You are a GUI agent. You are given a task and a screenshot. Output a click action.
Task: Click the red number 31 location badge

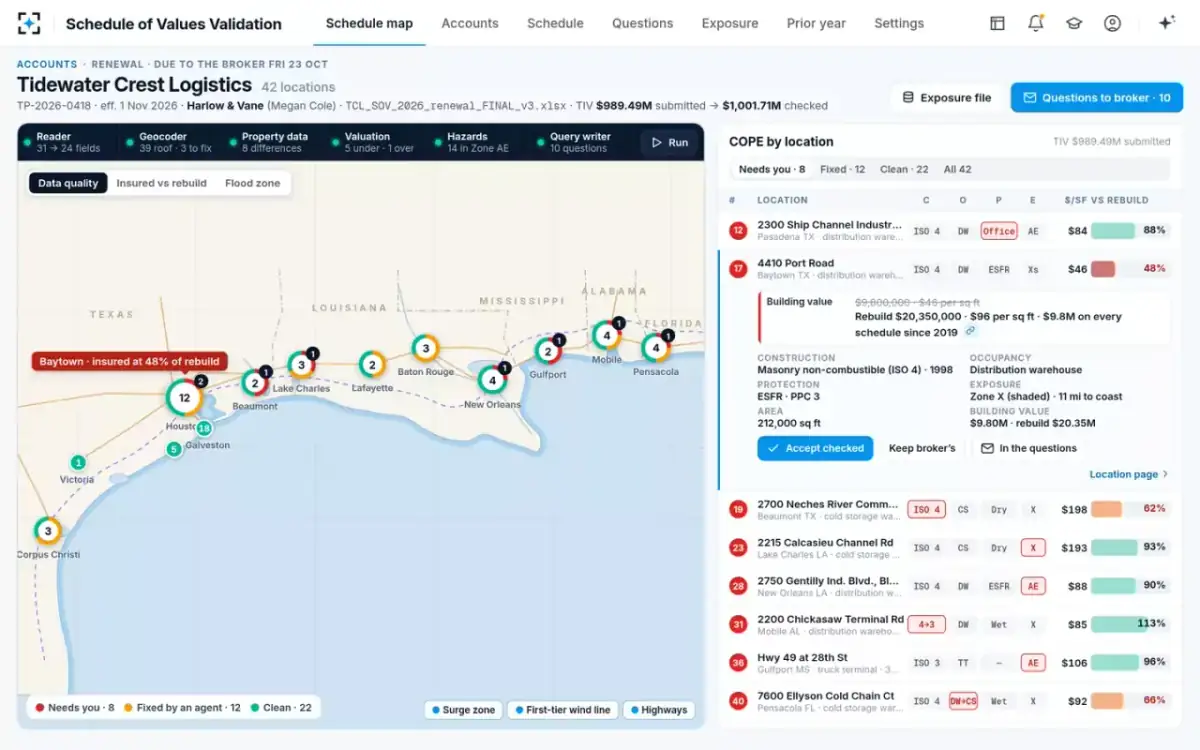click(x=738, y=625)
